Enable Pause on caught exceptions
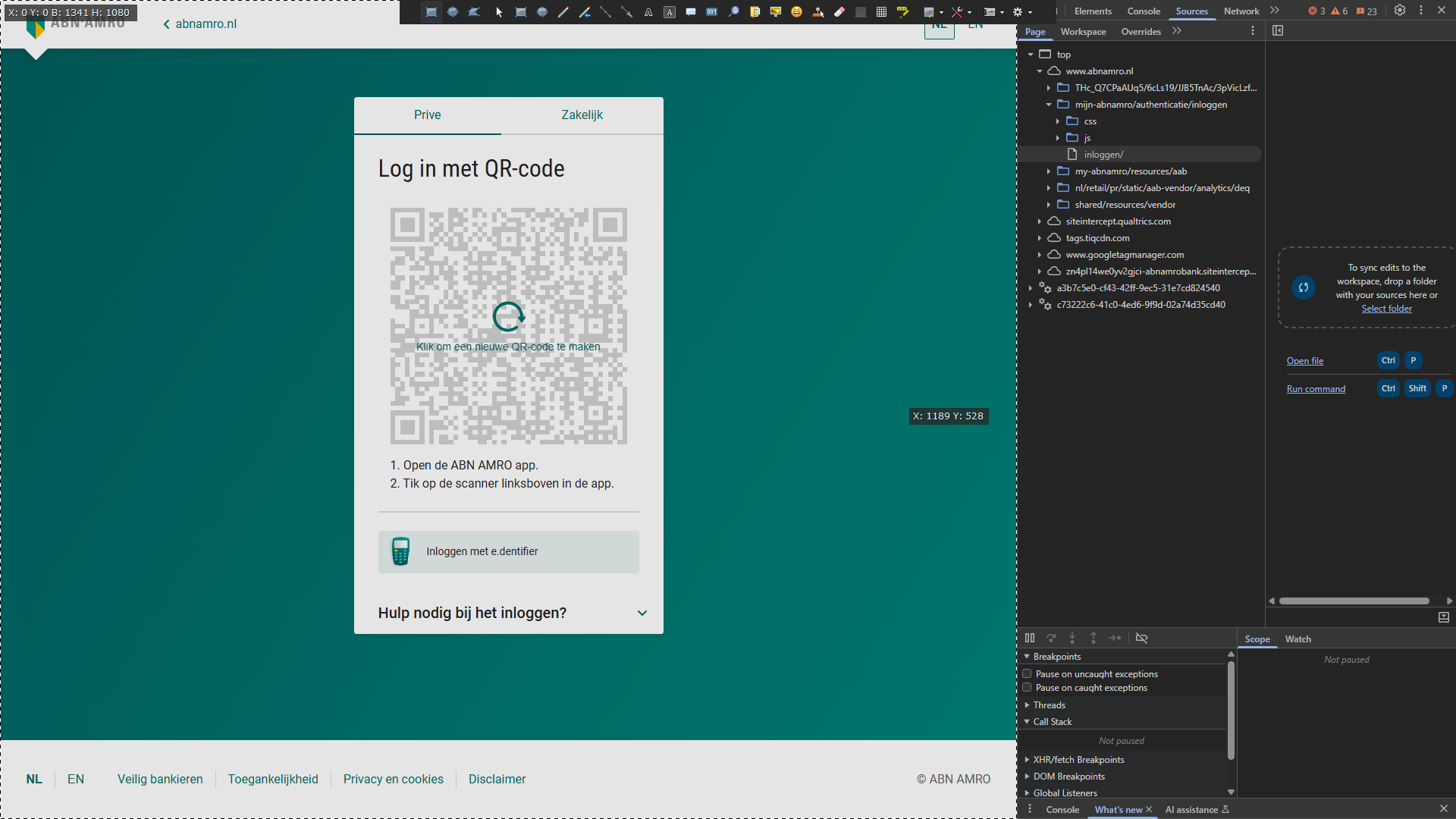This screenshot has width=1456, height=819. click(1027, 688)
